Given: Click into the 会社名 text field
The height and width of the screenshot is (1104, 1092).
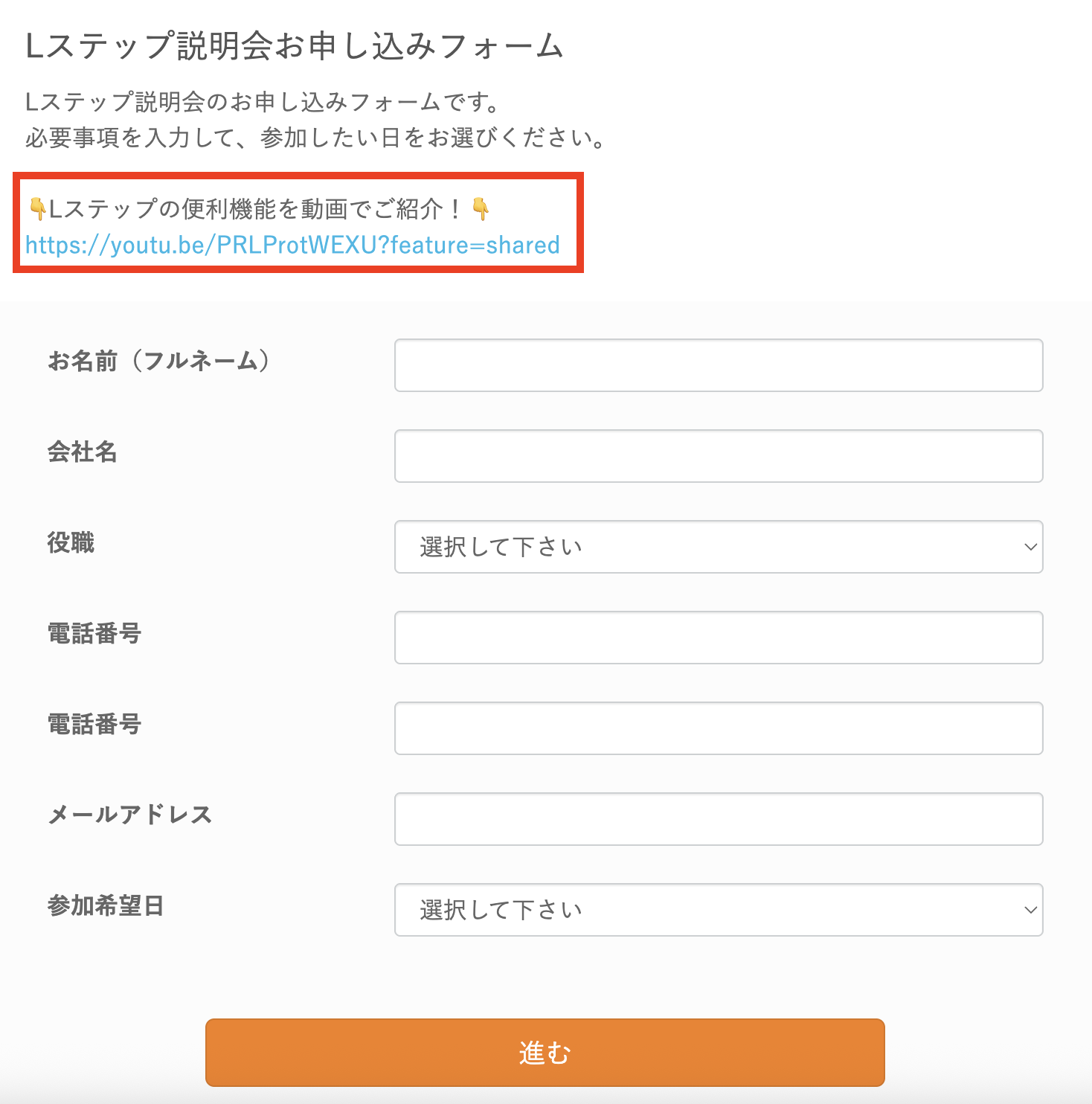Looking at the screenshot, I should (x=718, y=456).
